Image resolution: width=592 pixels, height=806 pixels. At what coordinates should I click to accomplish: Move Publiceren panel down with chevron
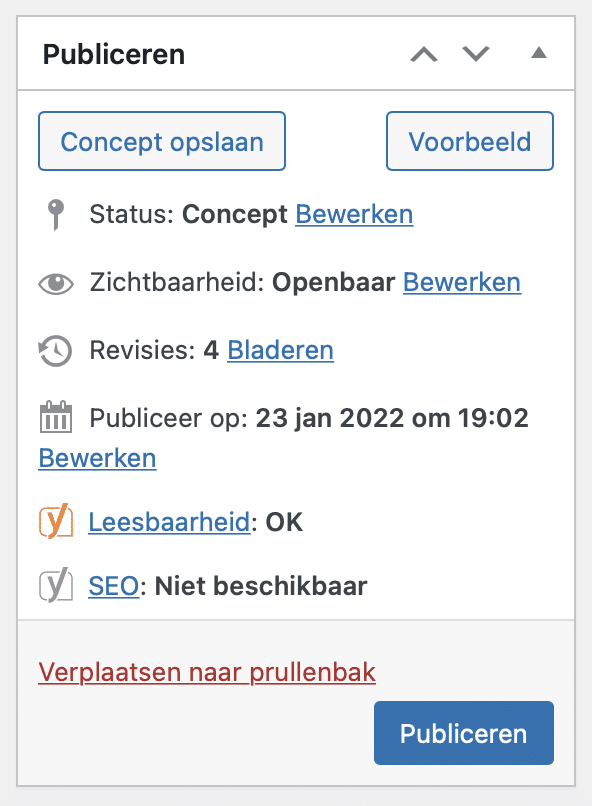click(475, 54)
